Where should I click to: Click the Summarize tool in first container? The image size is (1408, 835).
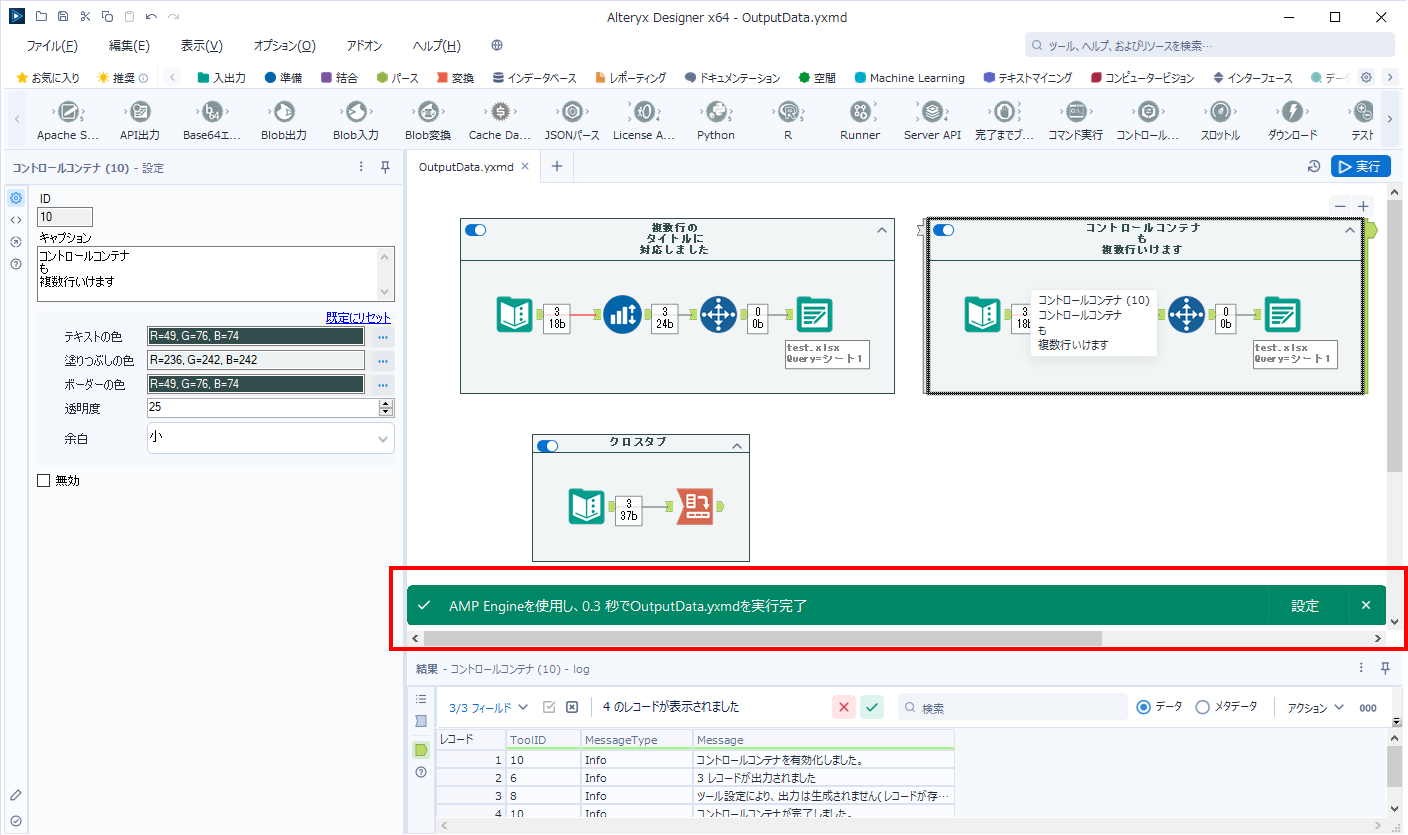point(622,315)
